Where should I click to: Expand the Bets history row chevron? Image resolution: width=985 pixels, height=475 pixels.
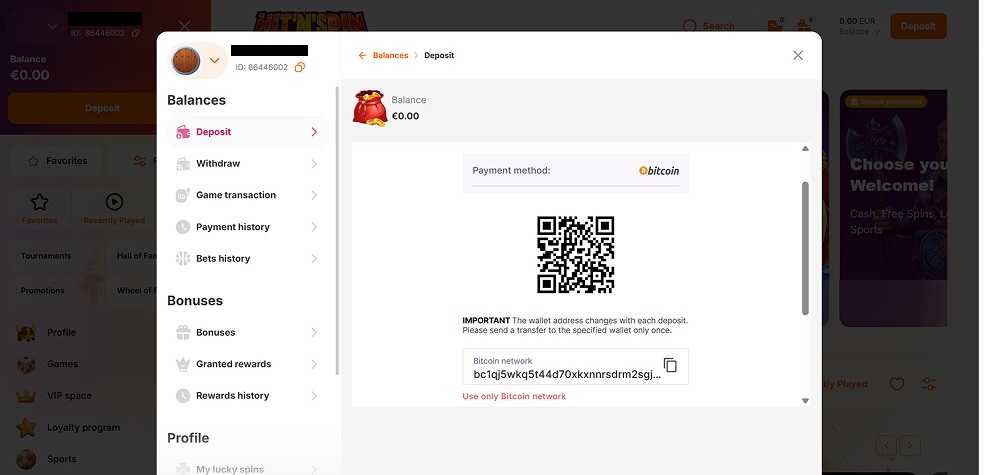314,258
